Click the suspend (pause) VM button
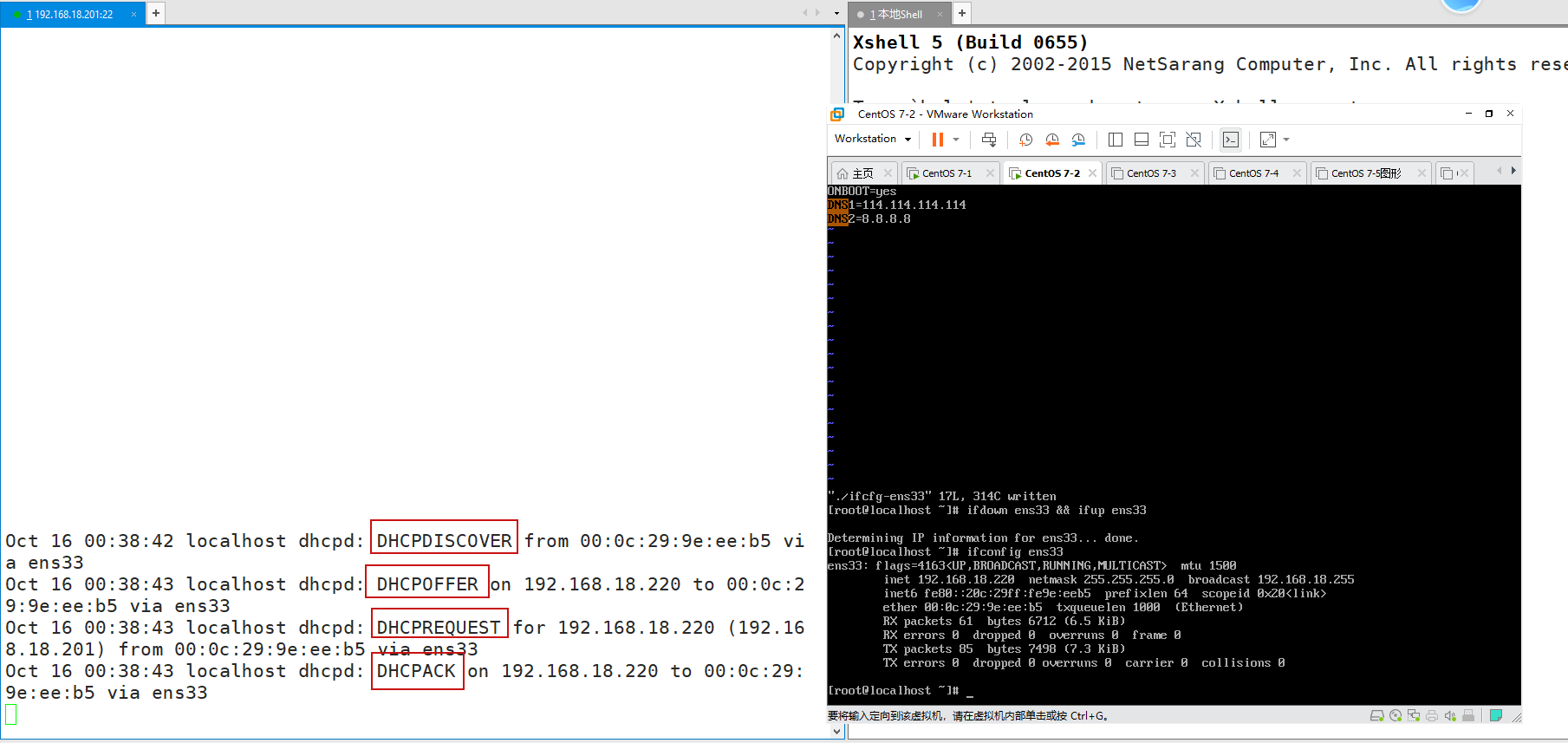1568x743 pixels. pyautogui.click(x=937, y=140)
